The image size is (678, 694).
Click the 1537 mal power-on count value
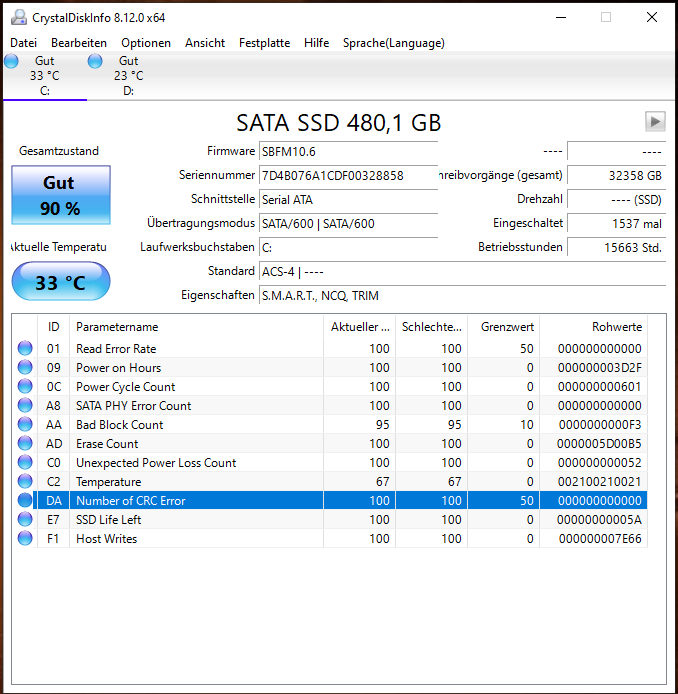point(616,224)
